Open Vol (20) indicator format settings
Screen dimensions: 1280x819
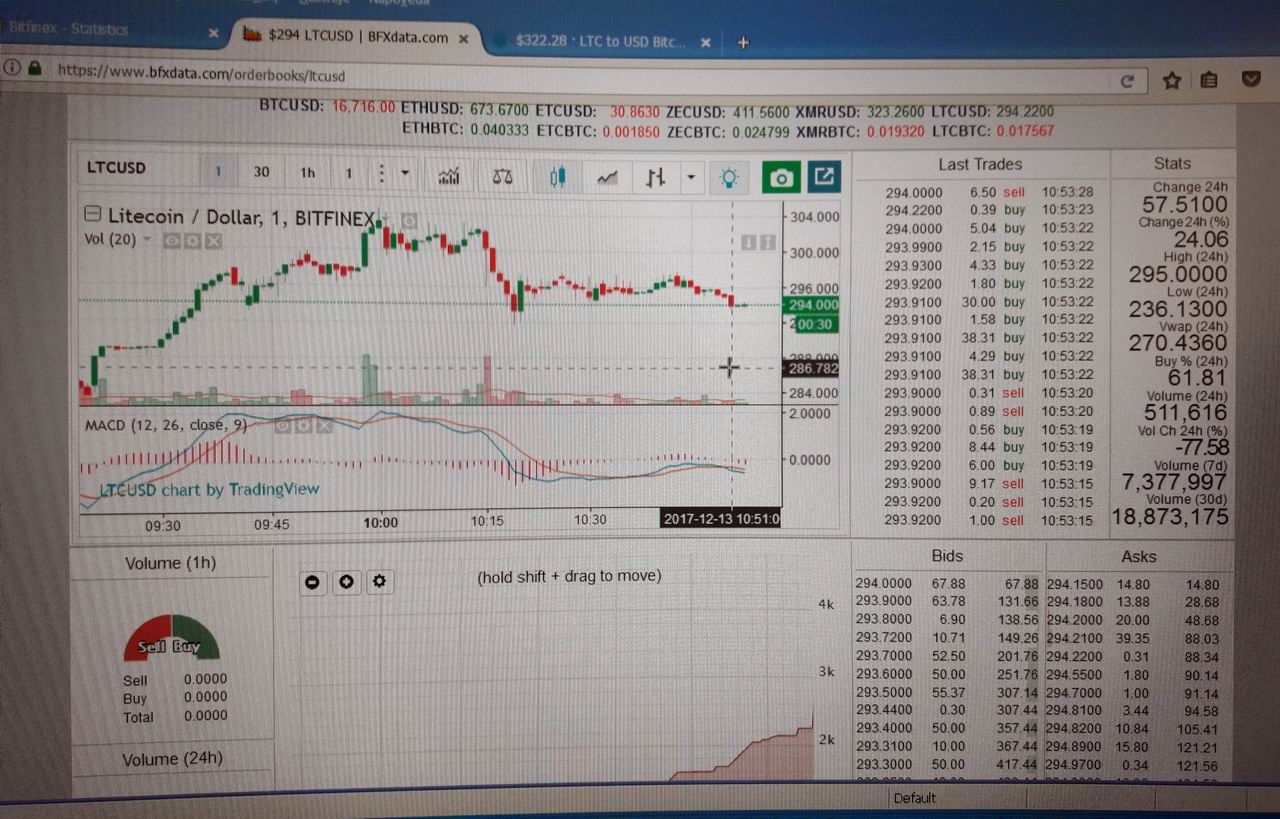coord(193,240)
